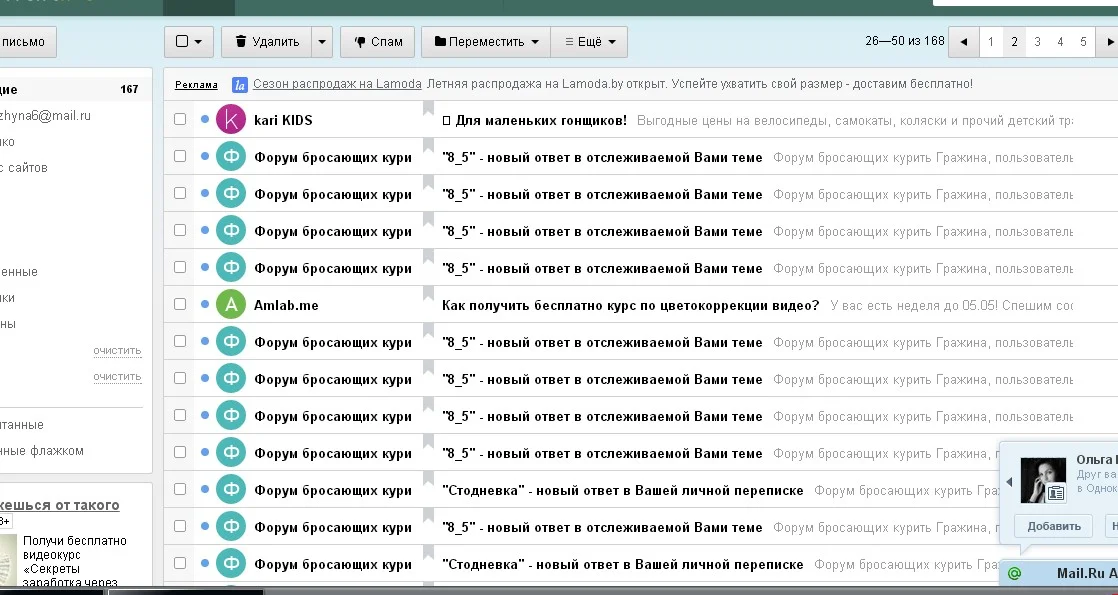Click the Mail.Ru Agent icon at bottom right
This screenshot has width=1118, height=595.
coord(1014,573)
